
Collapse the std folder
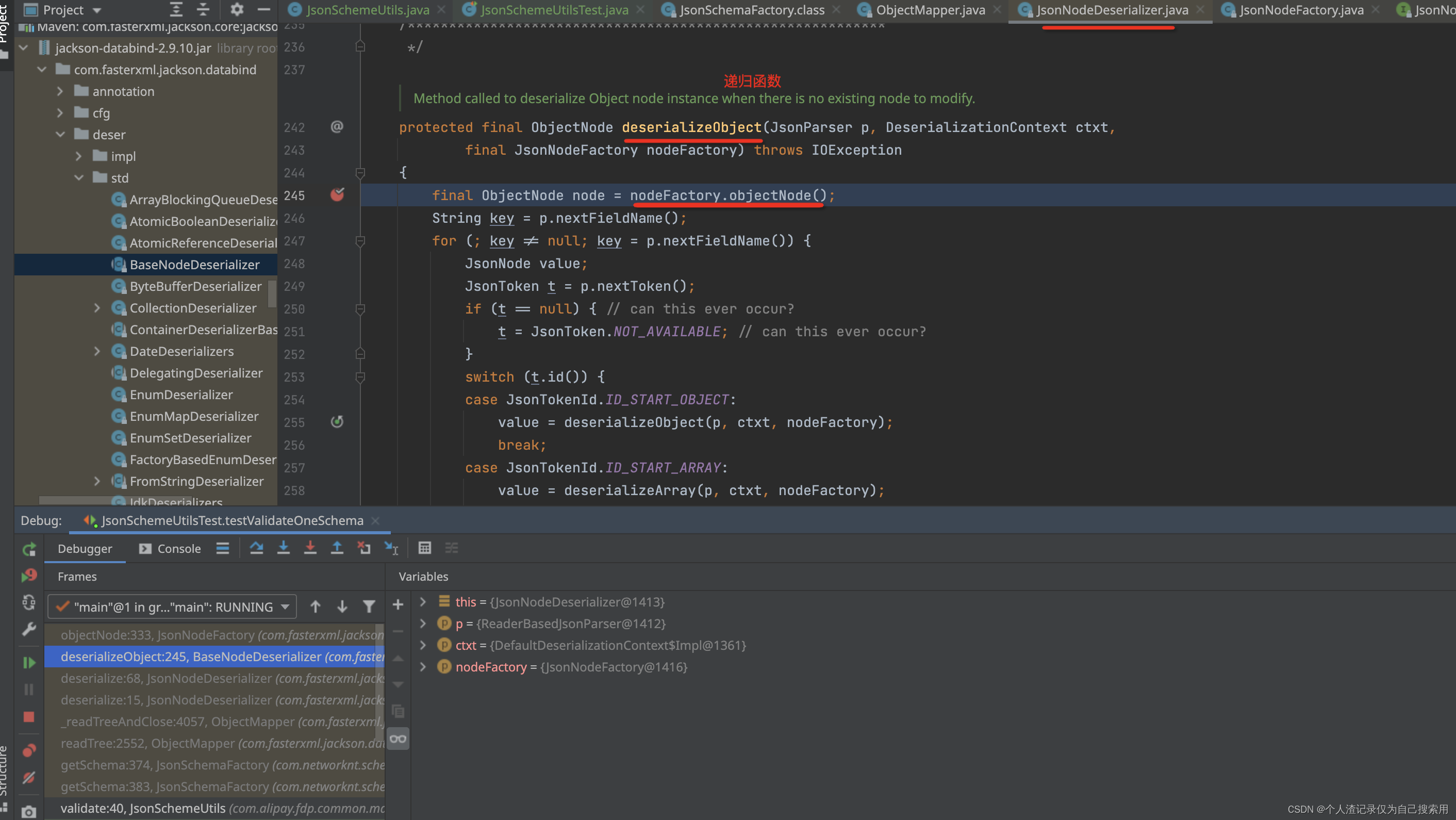[x=79, y=178]
